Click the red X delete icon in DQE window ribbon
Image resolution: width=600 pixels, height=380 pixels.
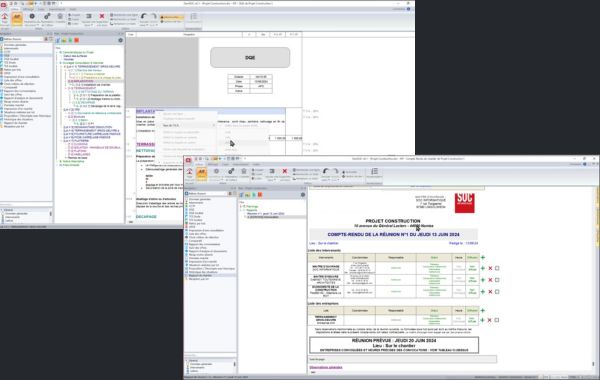pos(102,16)
